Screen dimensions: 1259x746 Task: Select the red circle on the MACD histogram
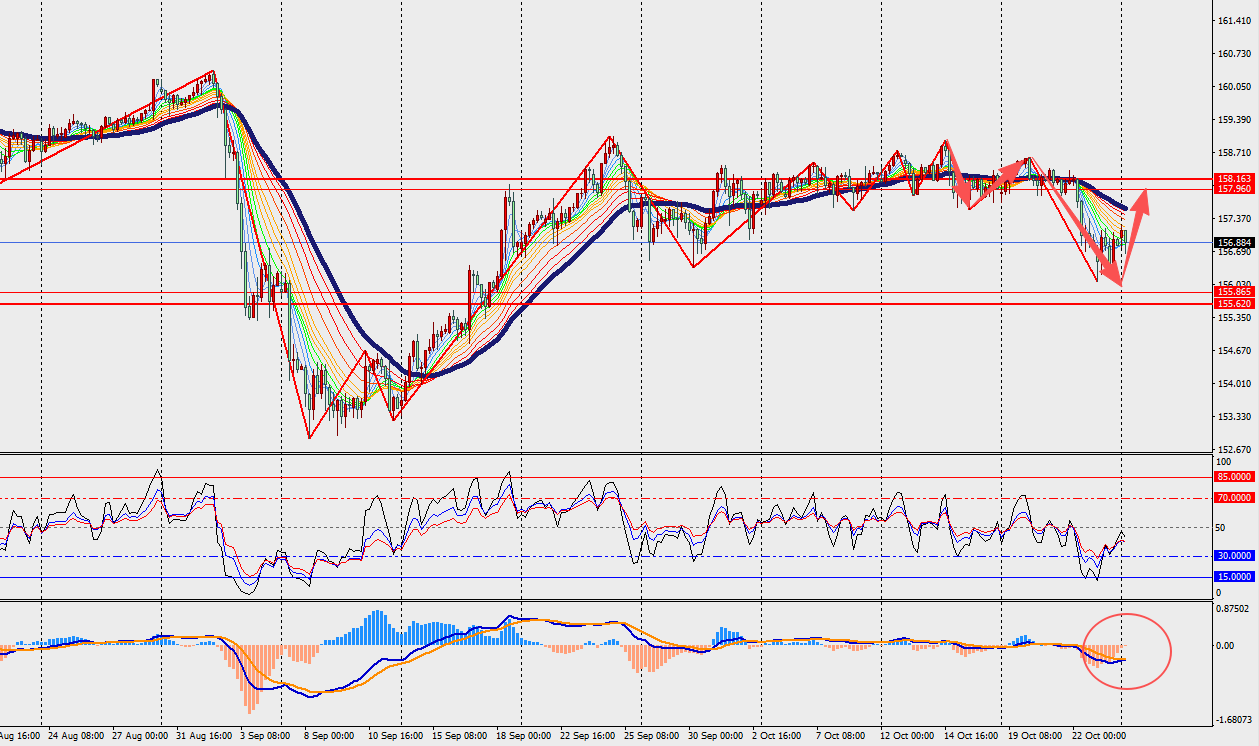coord(1127,651)
